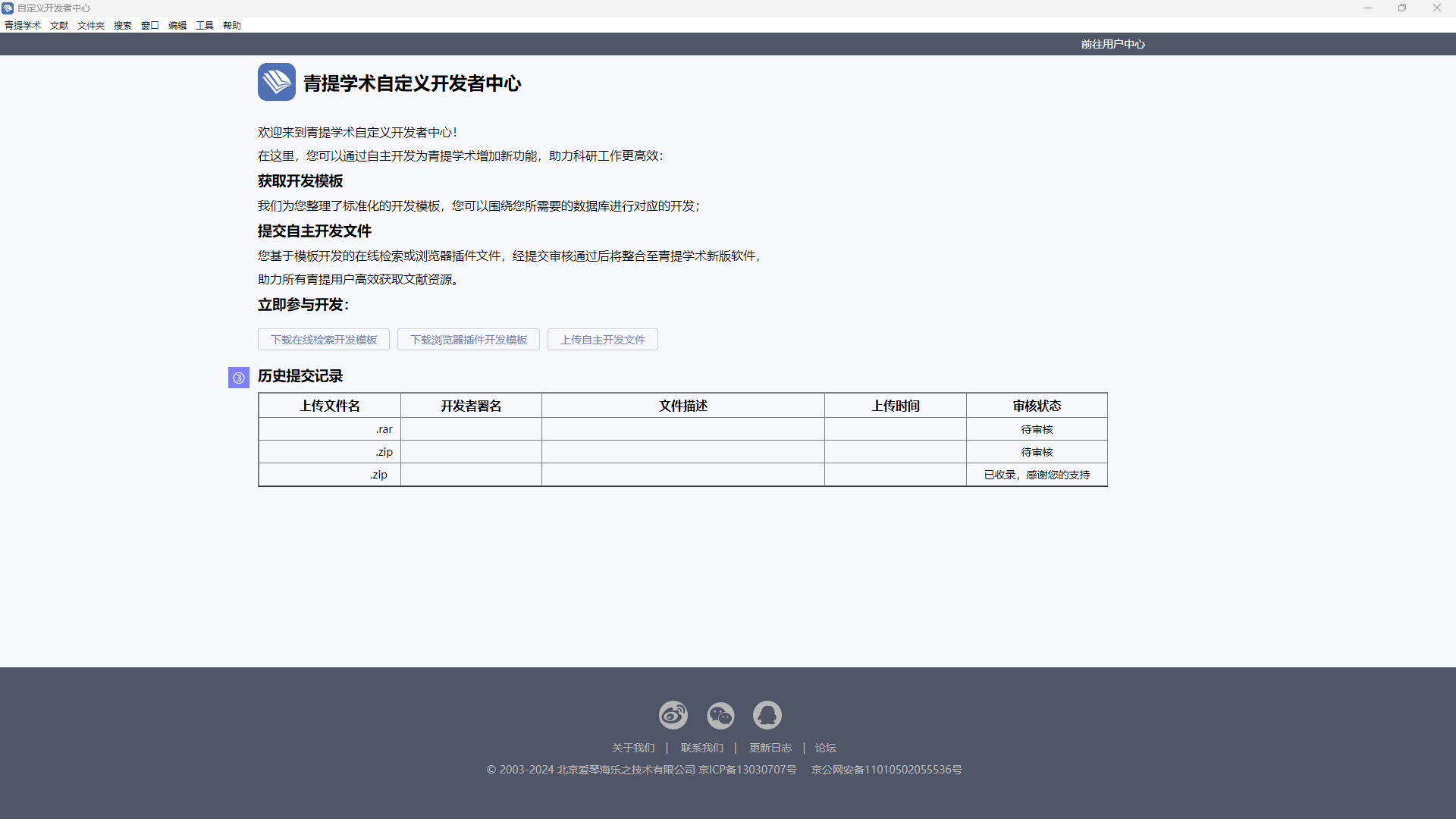Open the 联系我们 footer link
The width and height of the screenshot is (1456, 819).
[x=701, y=748]
